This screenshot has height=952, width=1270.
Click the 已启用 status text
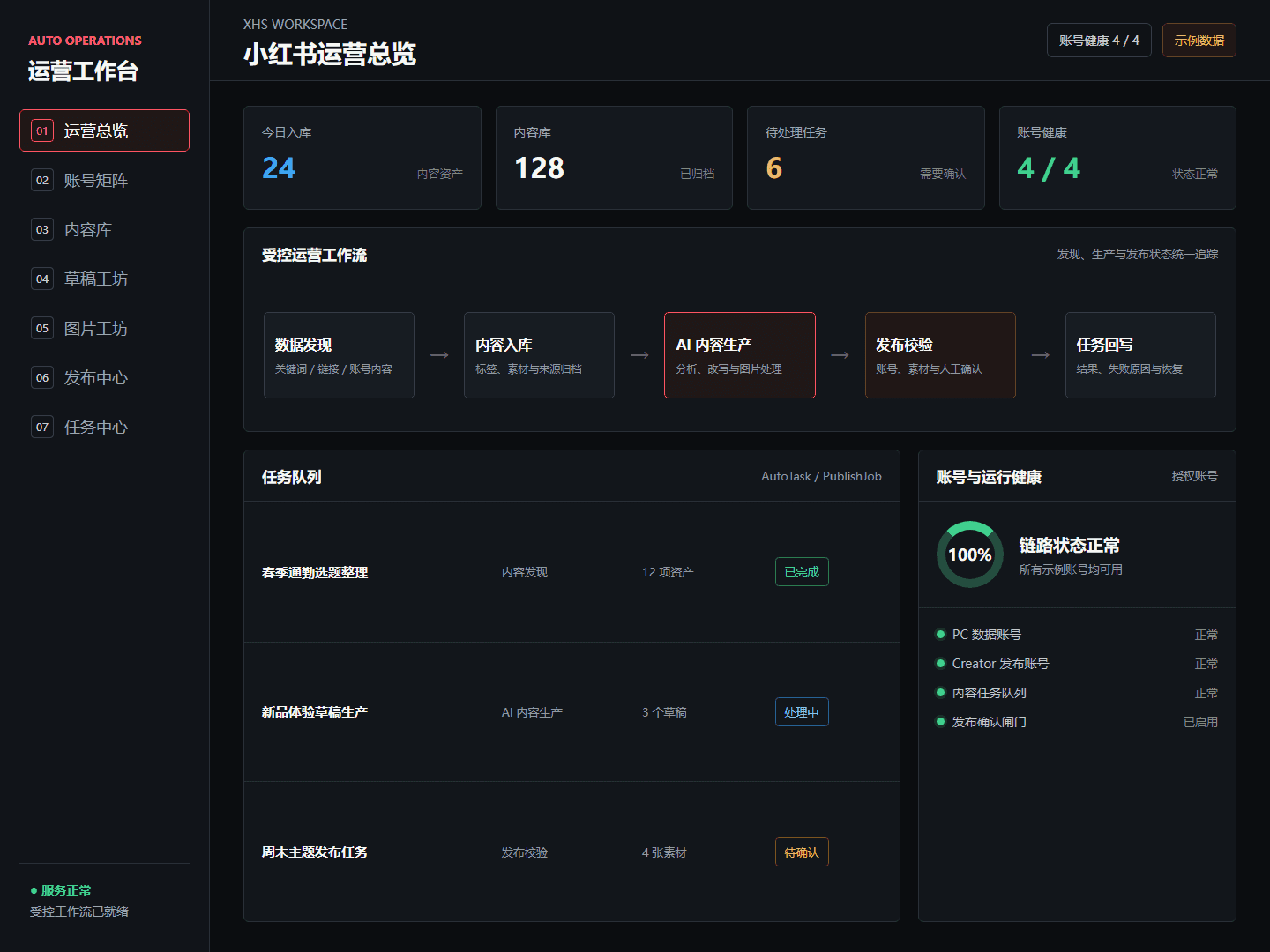point(1200,722)
